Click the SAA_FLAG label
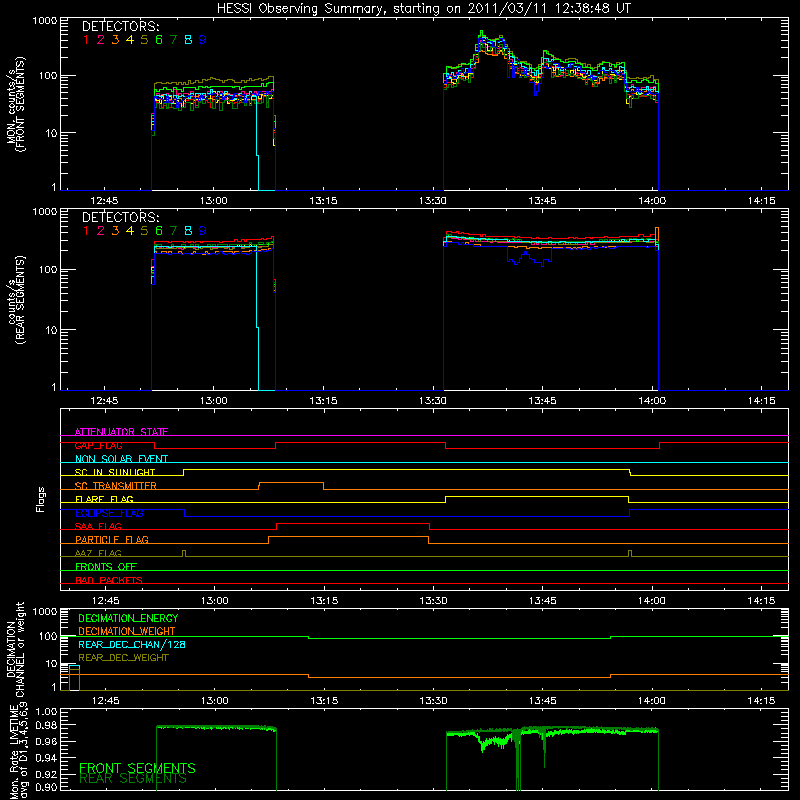The width and height of the screenshot is (800, 800). tap(98, 526)
